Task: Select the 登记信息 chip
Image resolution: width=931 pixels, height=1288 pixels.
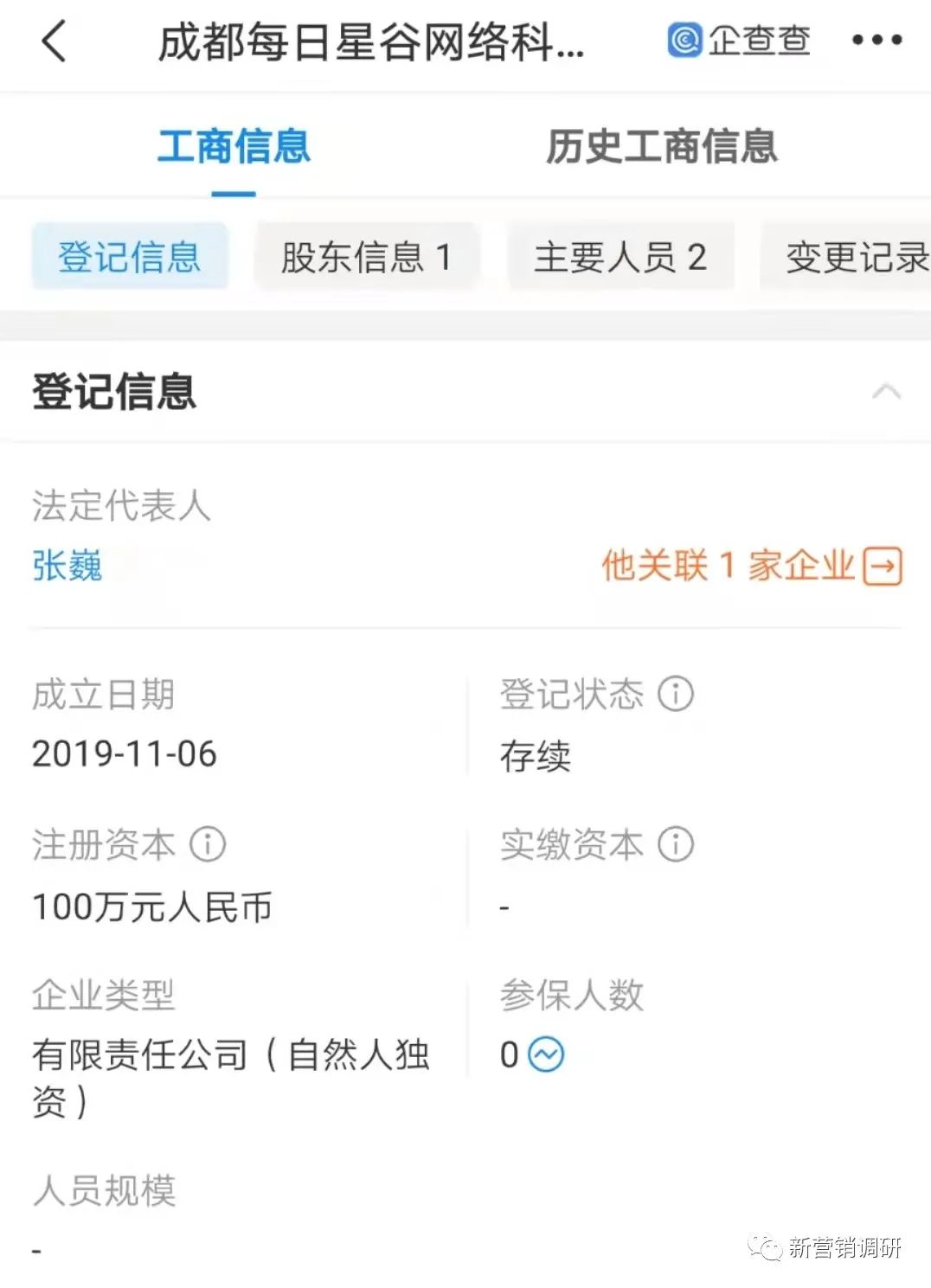Action: (x=130, y=256)
